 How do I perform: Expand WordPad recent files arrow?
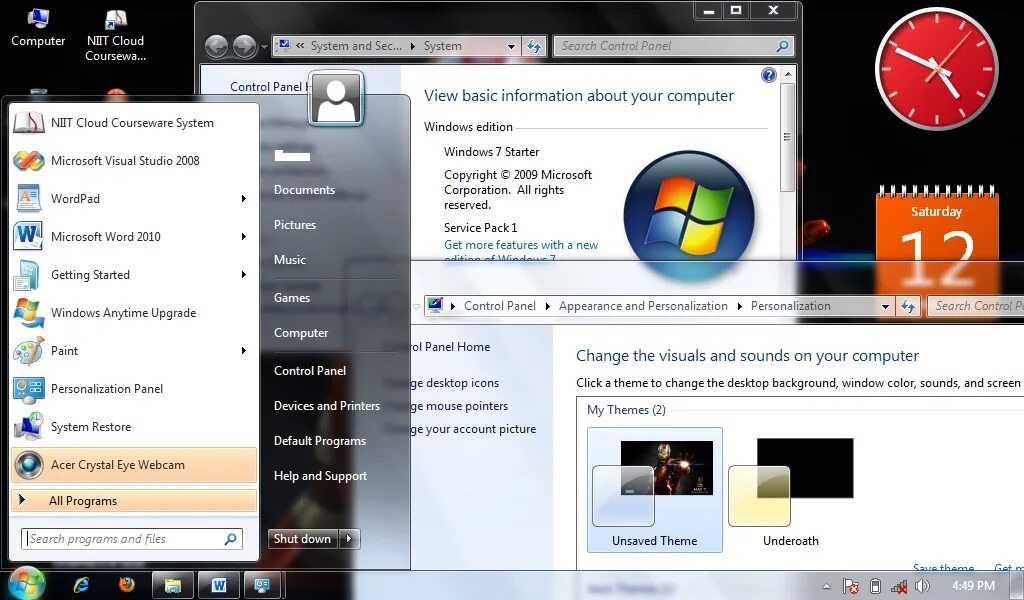pos(244,198)
